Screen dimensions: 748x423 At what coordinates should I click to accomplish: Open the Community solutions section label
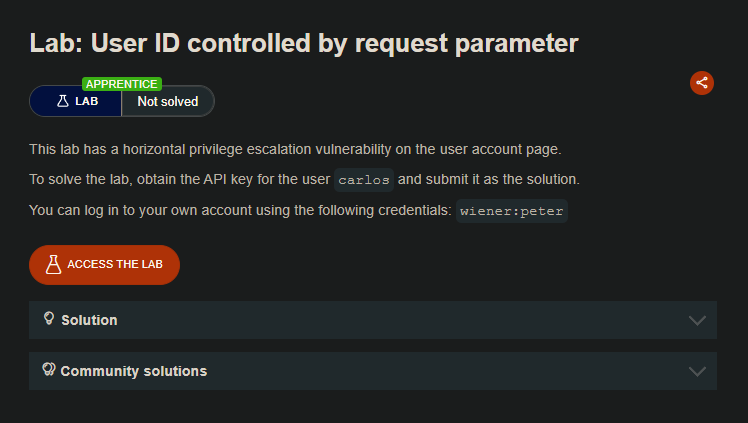click(x=133, y=371)
